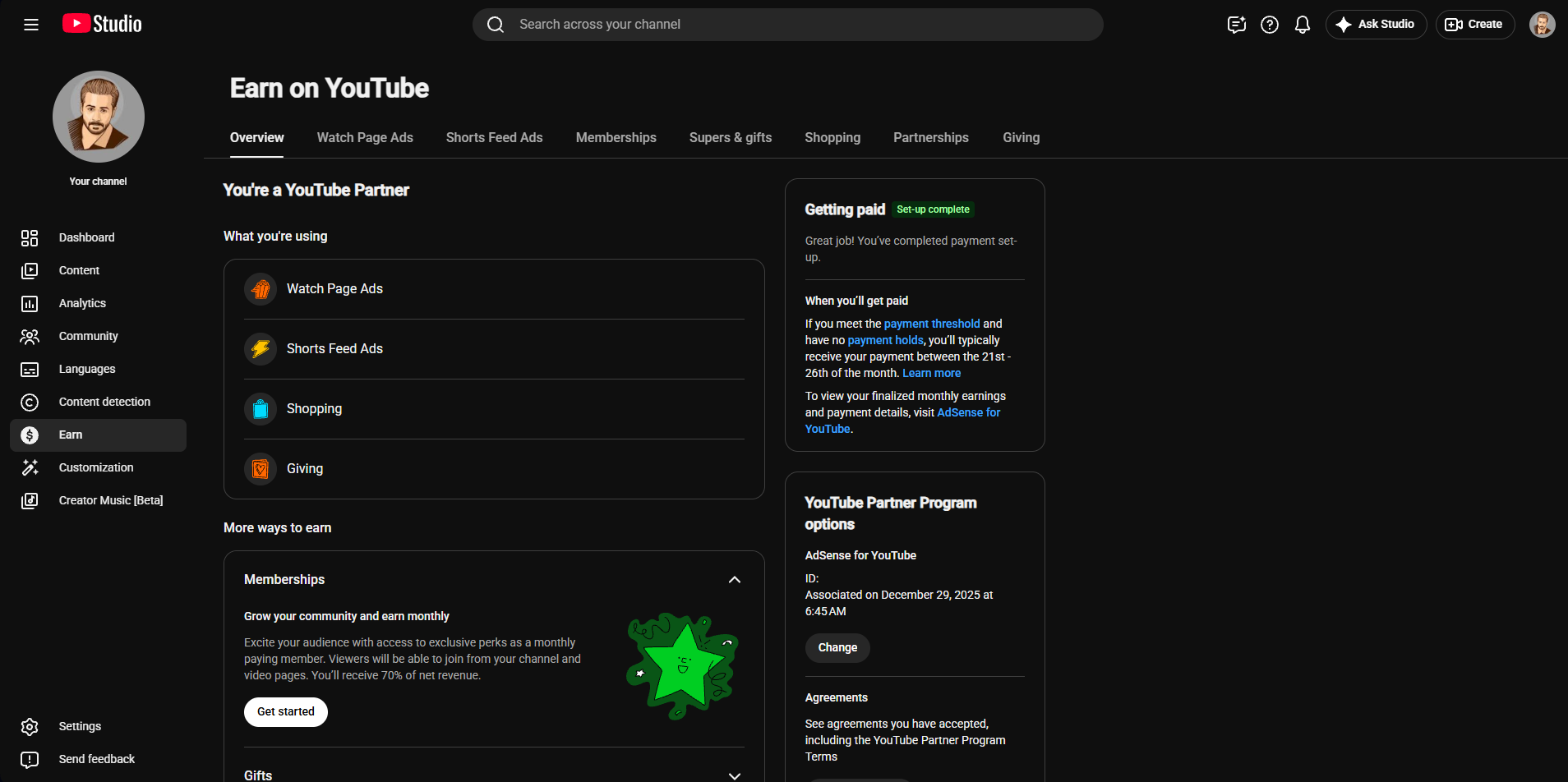
Task: Click the Analytics chart icon
Action: (x=30, y=303)
